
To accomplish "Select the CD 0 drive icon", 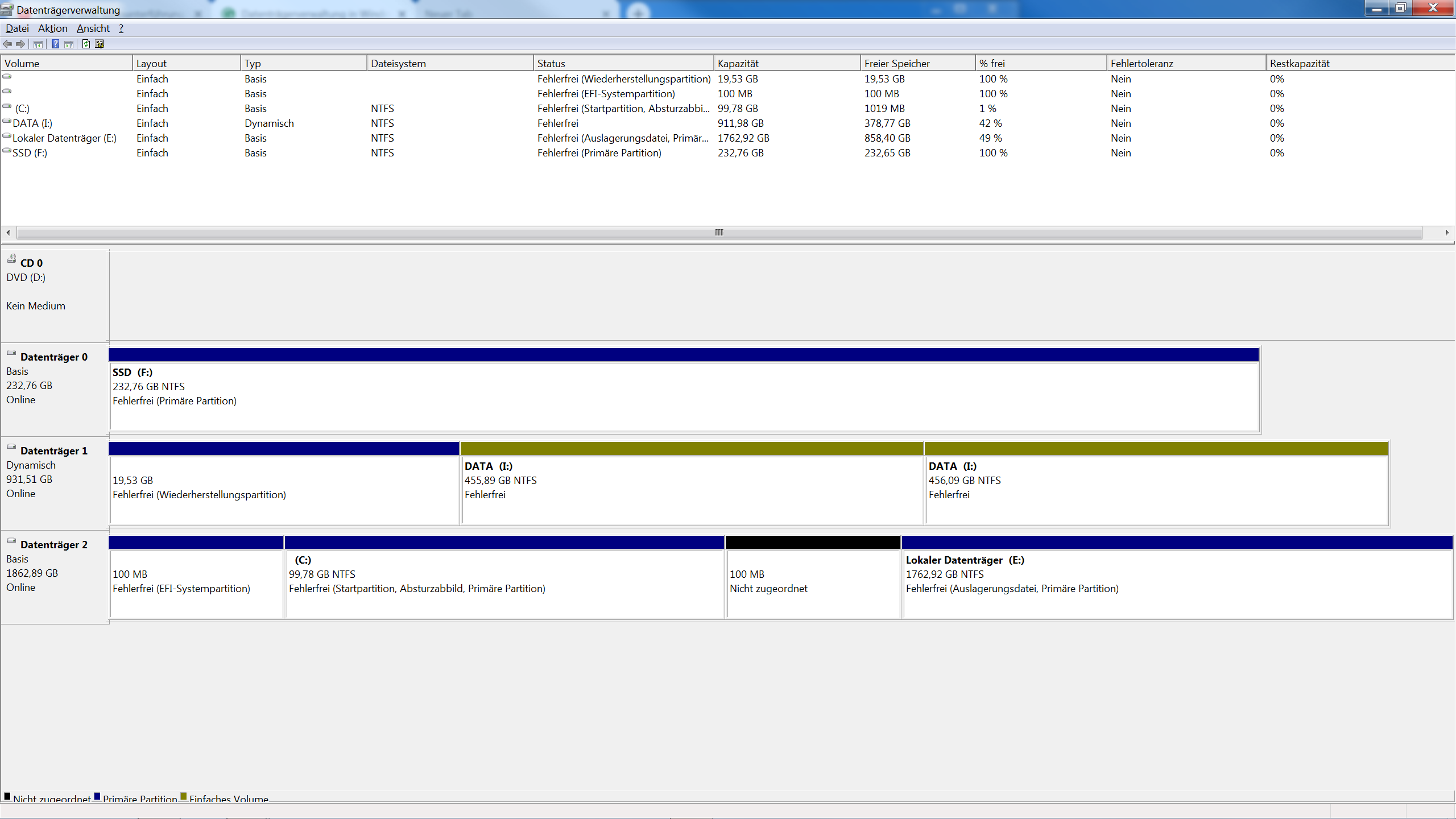I will [x=11, y=259].
